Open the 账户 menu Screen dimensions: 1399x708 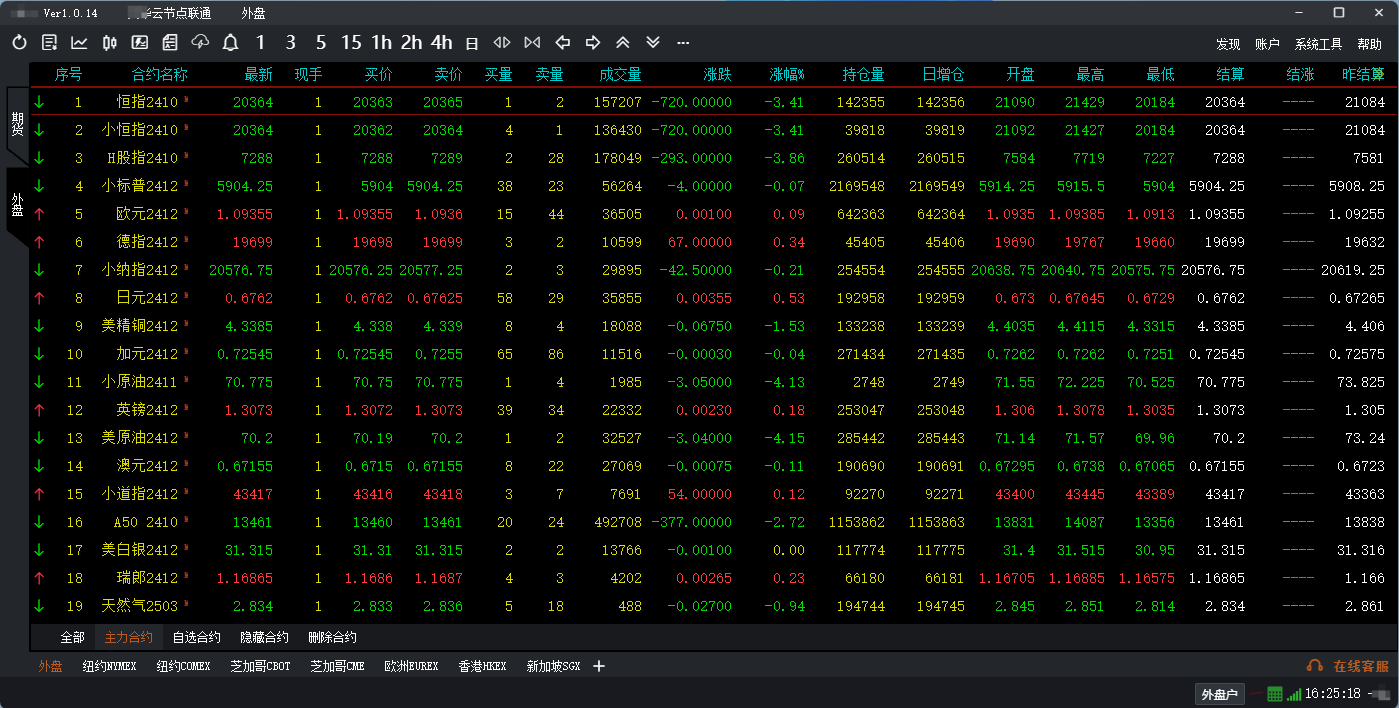(1267, 44)
